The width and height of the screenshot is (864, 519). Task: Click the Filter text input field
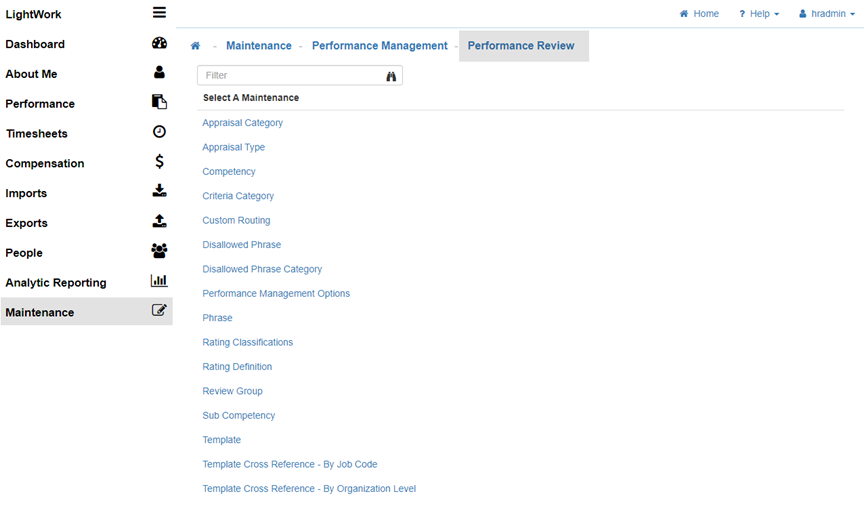click(290, 76)
